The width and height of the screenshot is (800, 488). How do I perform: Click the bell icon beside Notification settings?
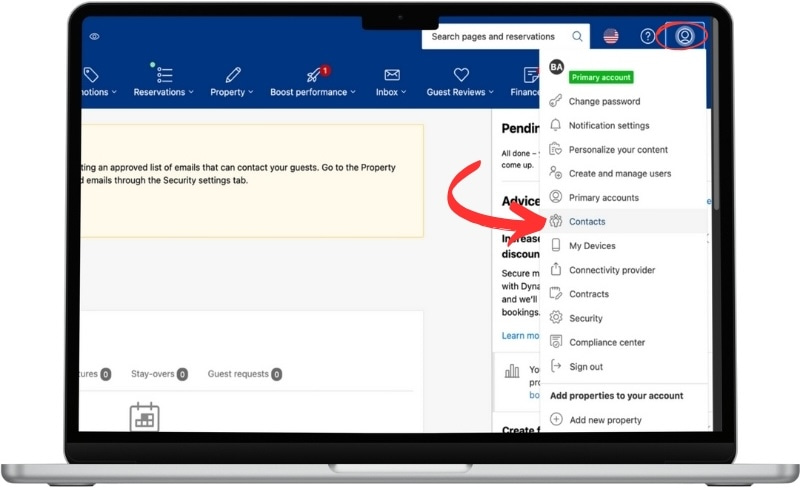(556, 125)
